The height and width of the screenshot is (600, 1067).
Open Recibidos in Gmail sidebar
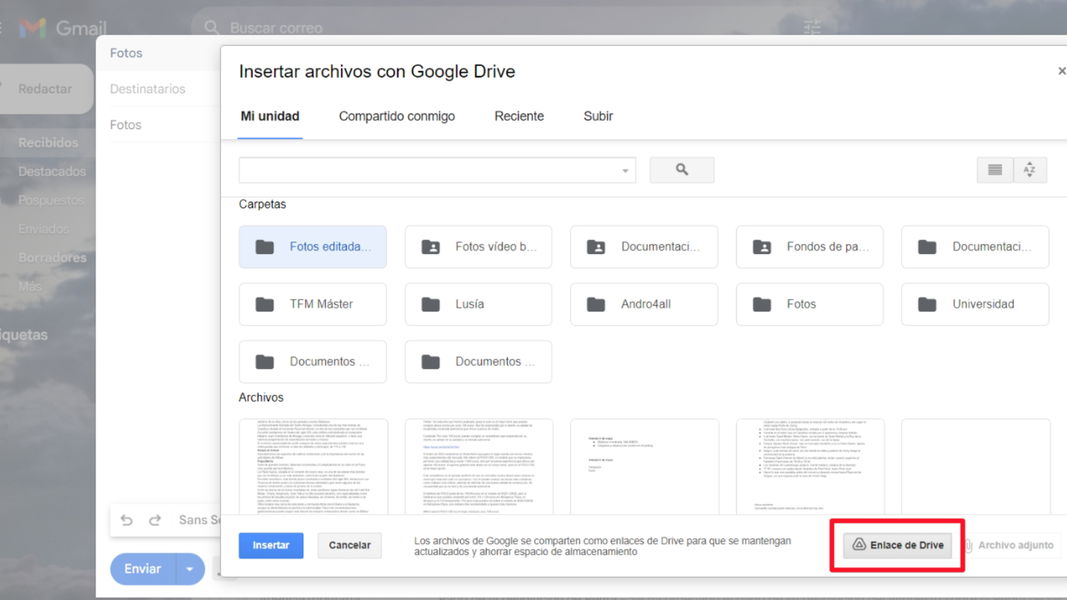pyautogui.click(x=48, y=143)
